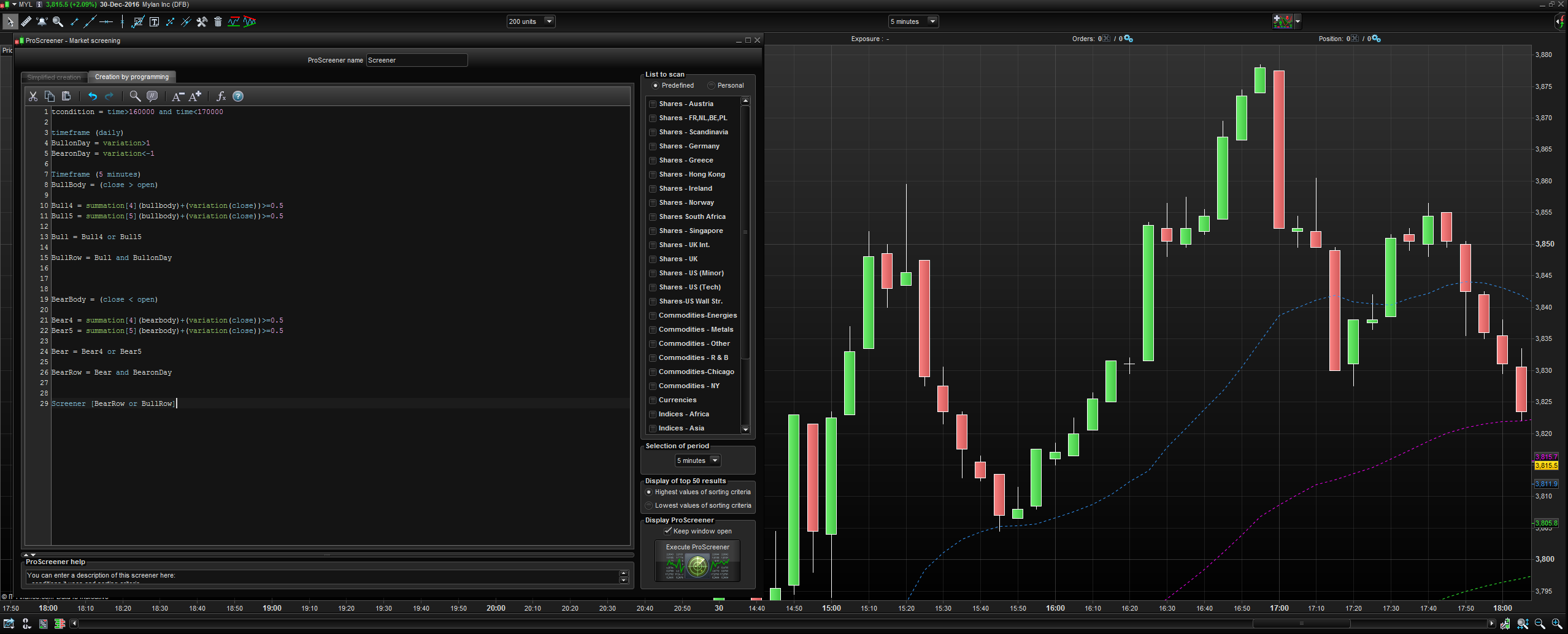Screen dimensions: 1568x634
Task: Open the alert bell tool
Action: pos(42,21)
